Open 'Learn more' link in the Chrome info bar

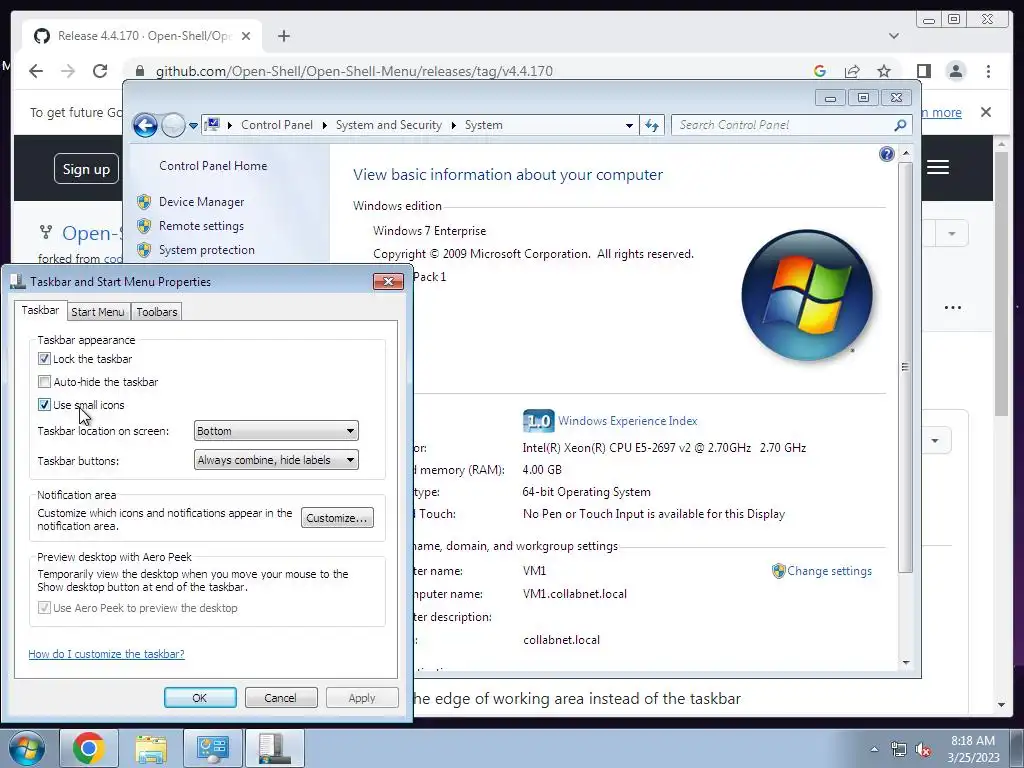click(942, 112)
